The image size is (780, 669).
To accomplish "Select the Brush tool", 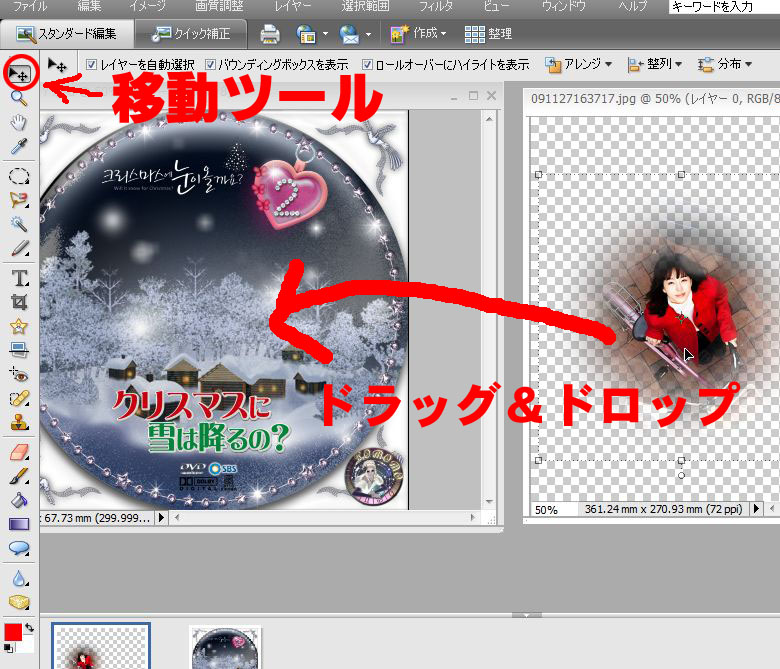I will point(19,476).
